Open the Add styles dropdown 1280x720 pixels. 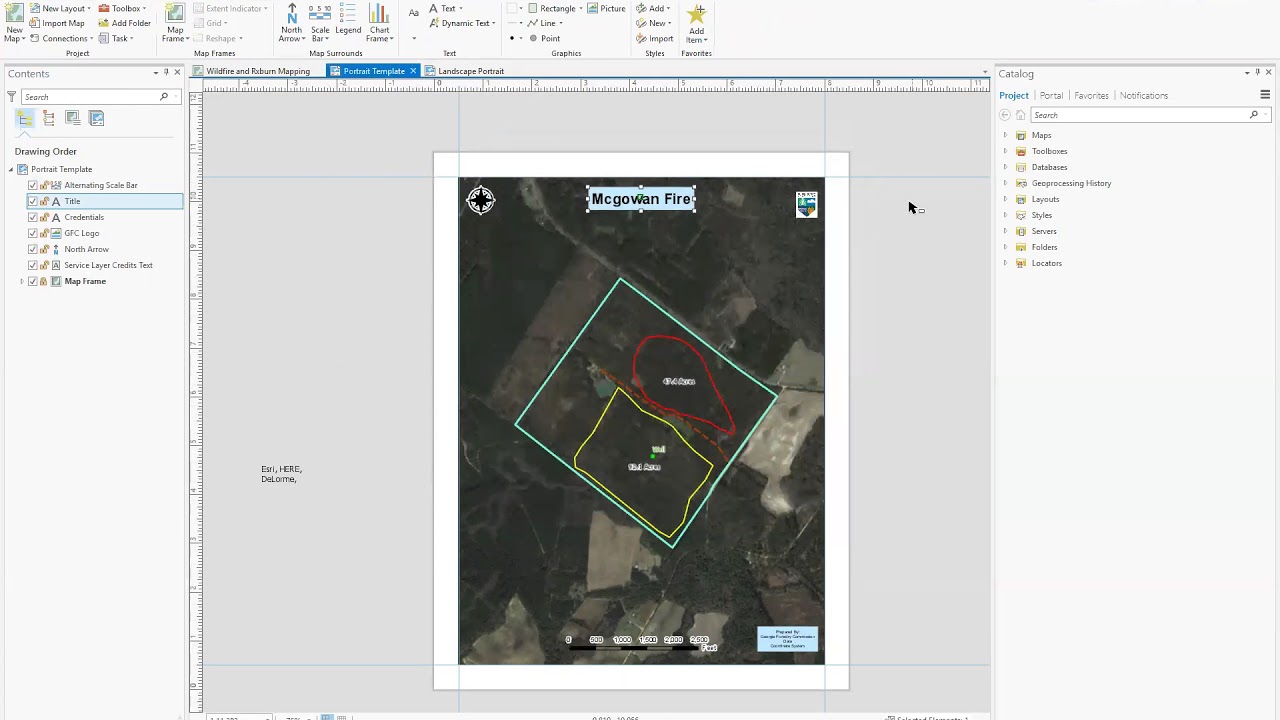[653, 8]
